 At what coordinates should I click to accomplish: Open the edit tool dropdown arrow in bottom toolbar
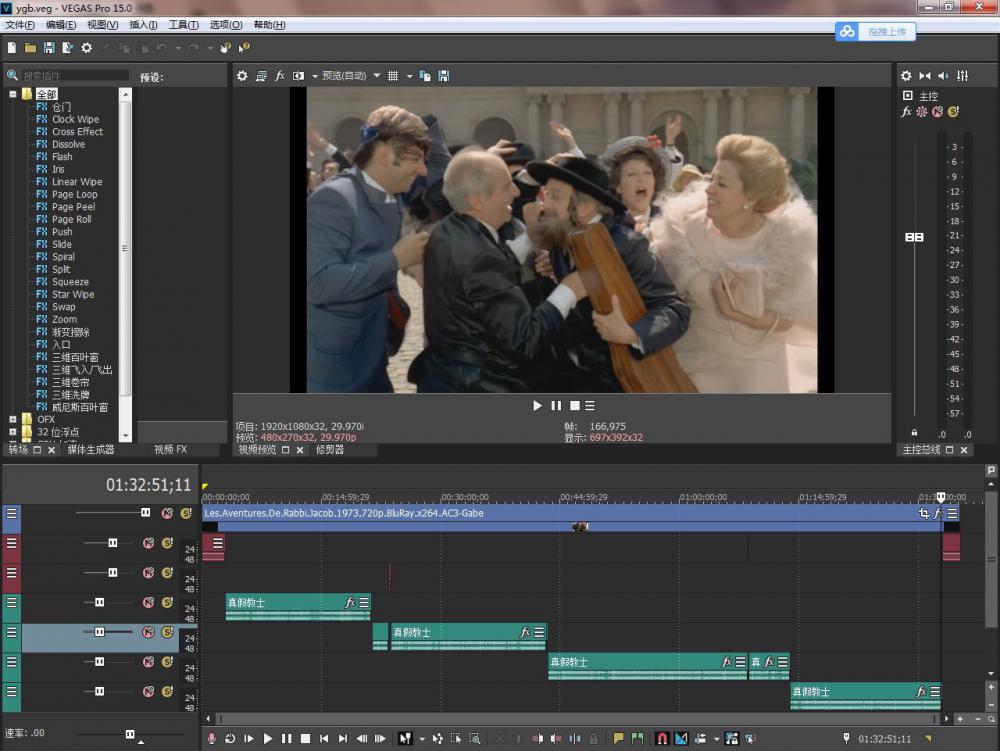pos(422,739)
